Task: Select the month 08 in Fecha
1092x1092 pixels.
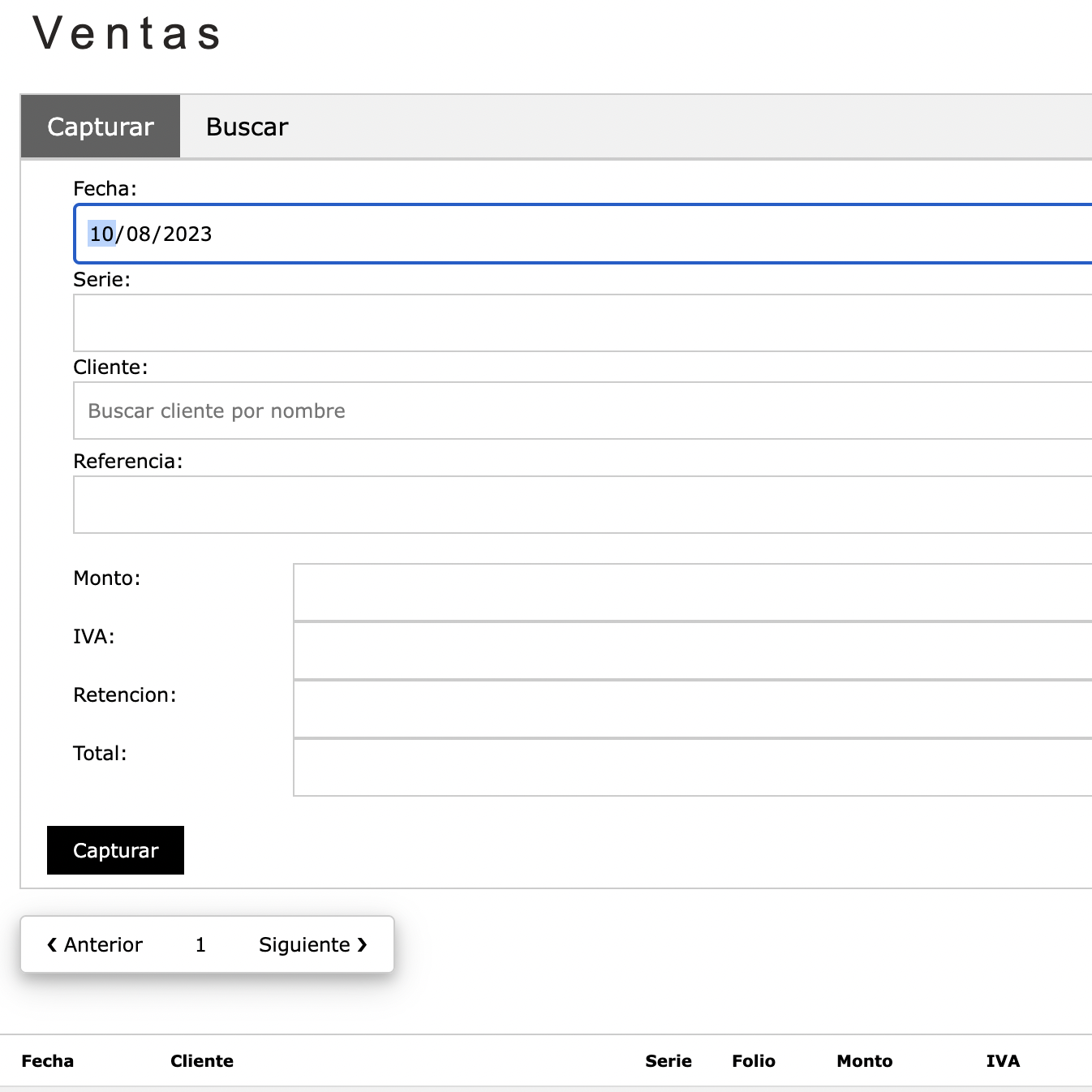Action: pos(139,234)
